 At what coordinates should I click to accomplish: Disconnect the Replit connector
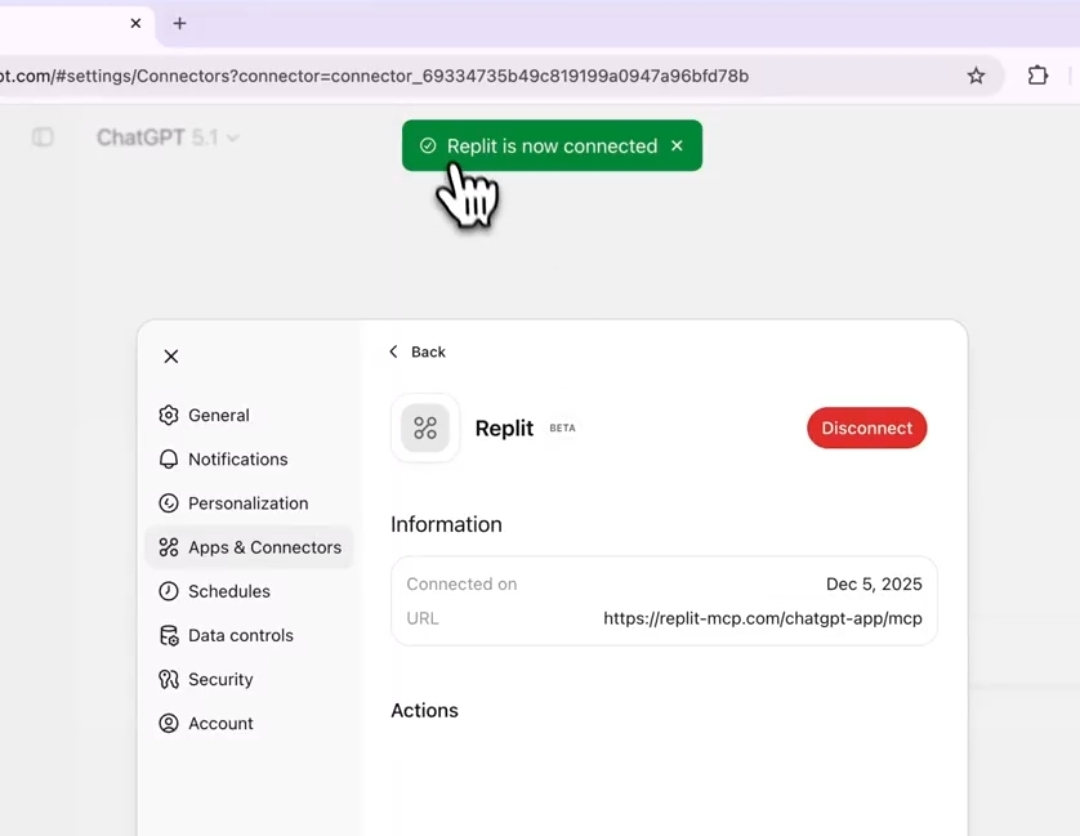[x=866, y=428]
